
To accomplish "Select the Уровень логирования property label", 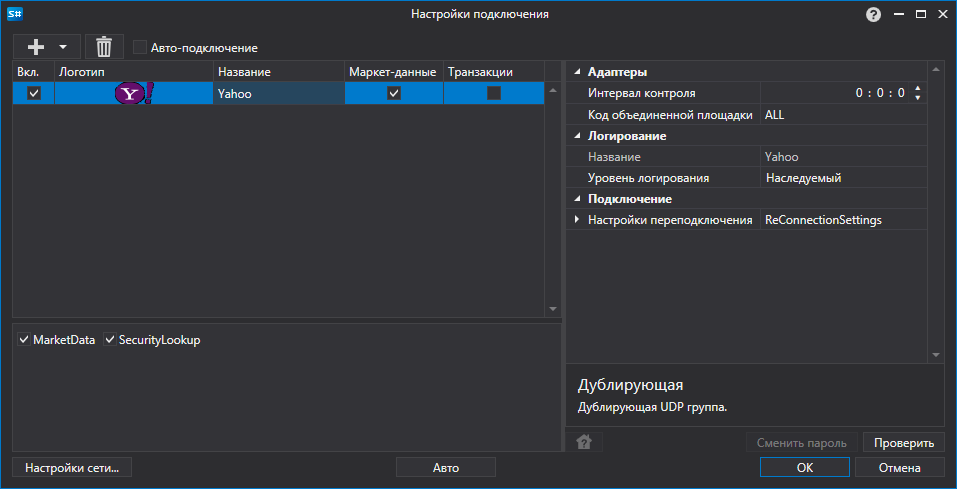I will tap(648, 178).
